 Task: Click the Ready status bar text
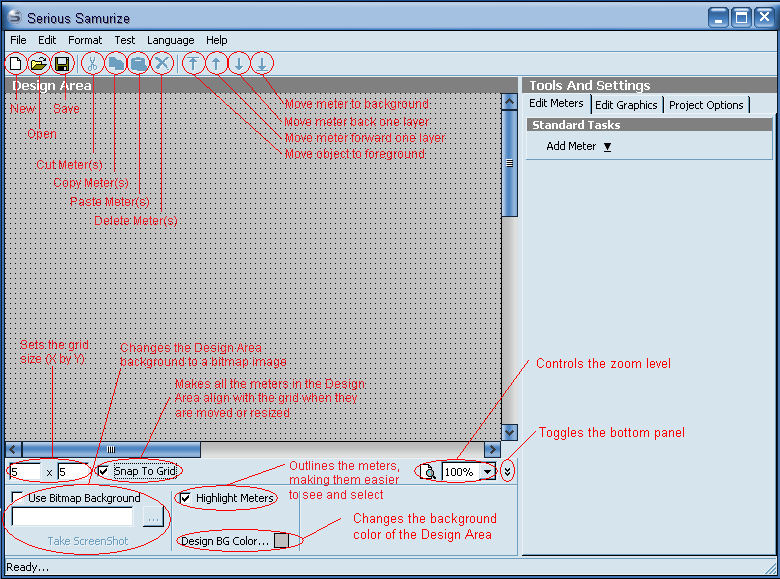coord(28,567)
